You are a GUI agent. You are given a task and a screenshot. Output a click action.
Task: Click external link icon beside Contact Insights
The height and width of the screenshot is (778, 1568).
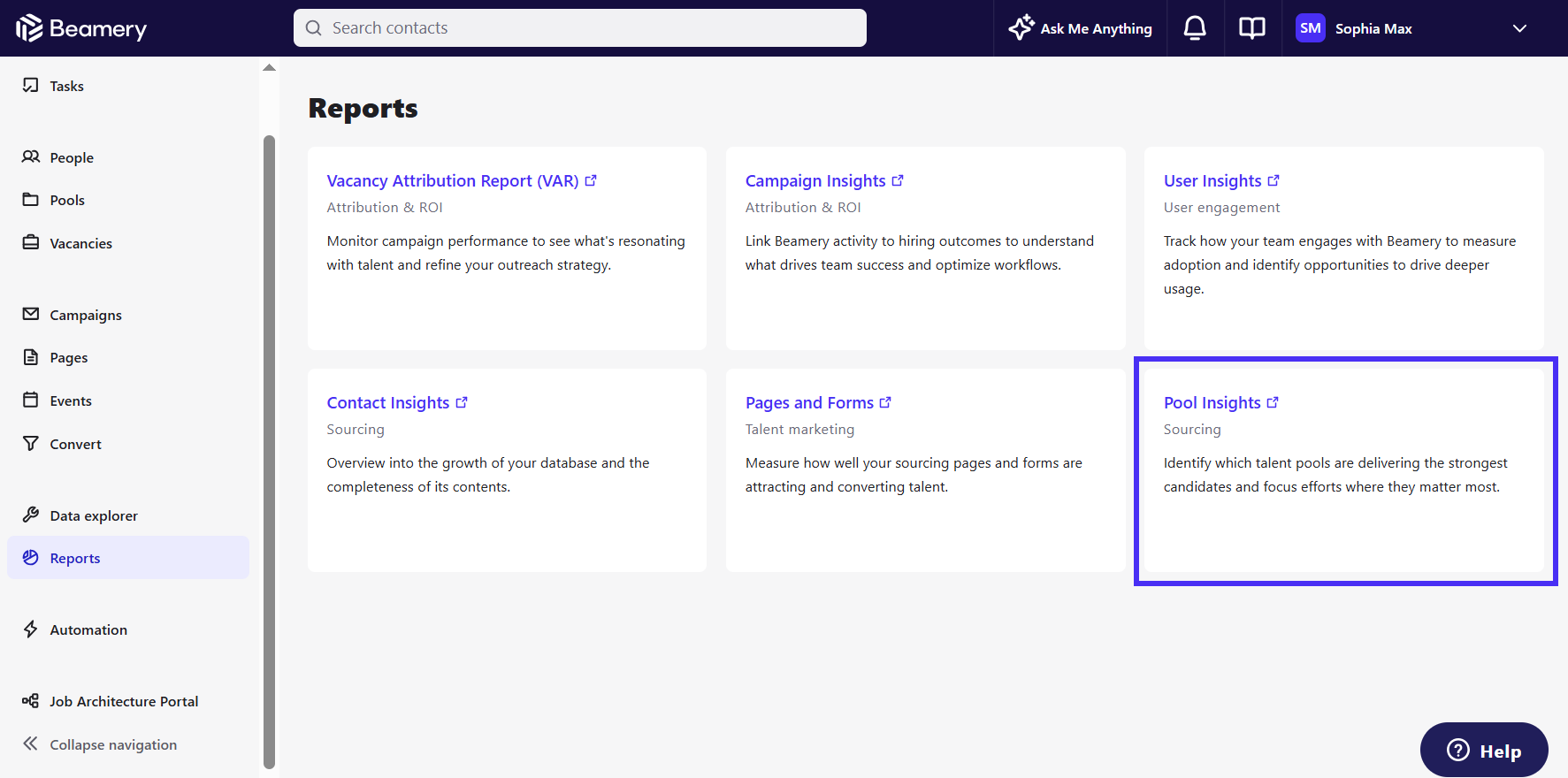(462, 402)
